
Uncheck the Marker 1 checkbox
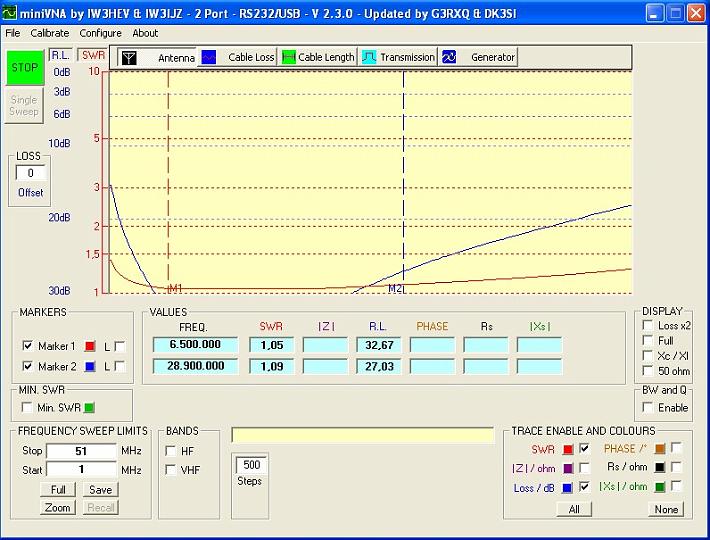[x=27, y=346]
